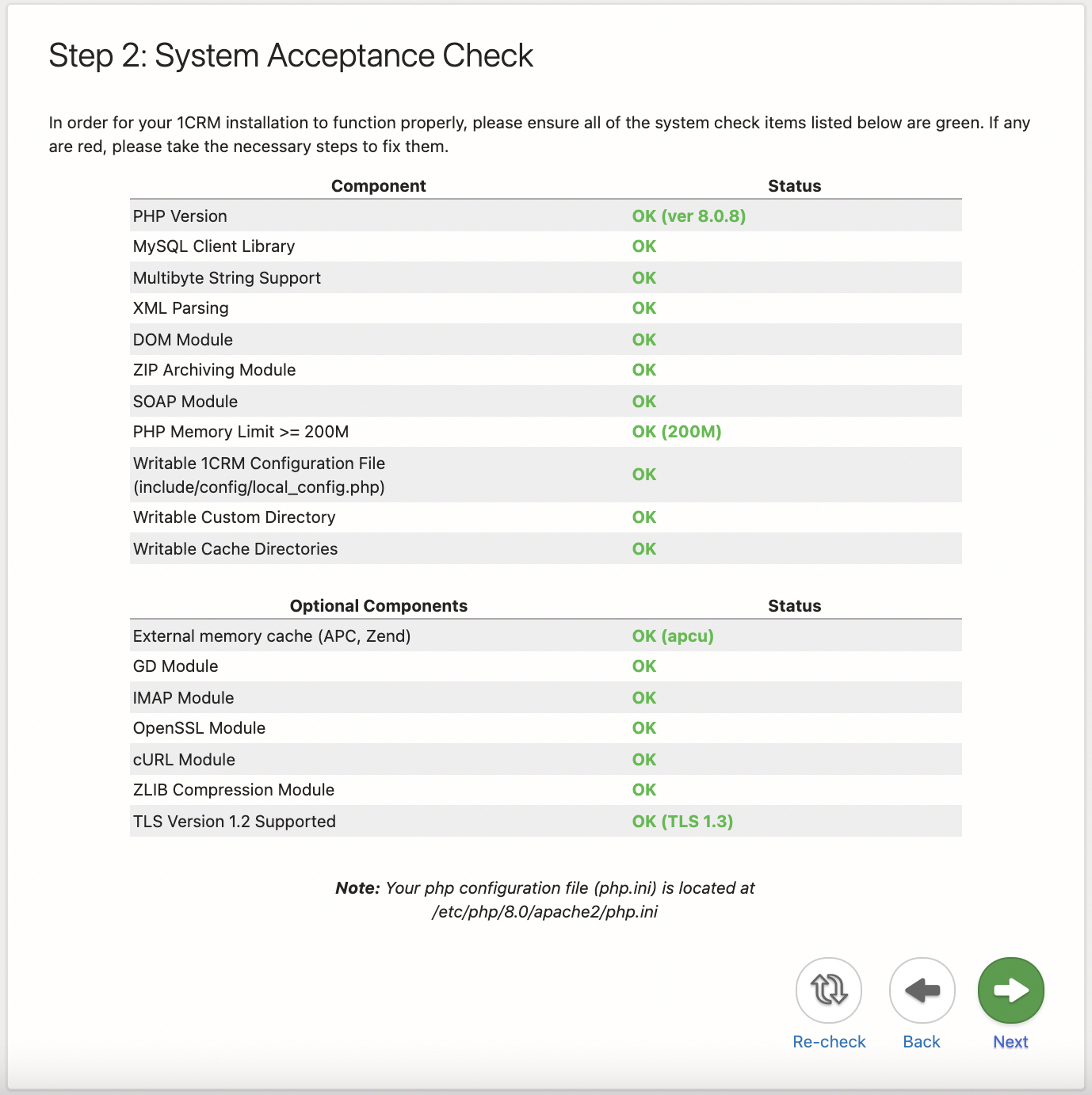Click 'Multibyte String Support' label
Viewport: 1092px width, 1095px height.
coord(227,278)
